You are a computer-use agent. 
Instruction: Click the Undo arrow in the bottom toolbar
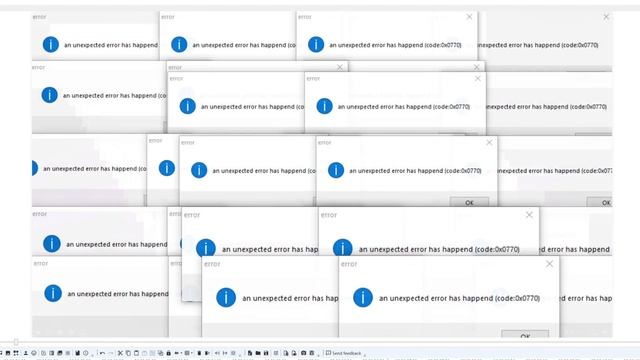102,353
